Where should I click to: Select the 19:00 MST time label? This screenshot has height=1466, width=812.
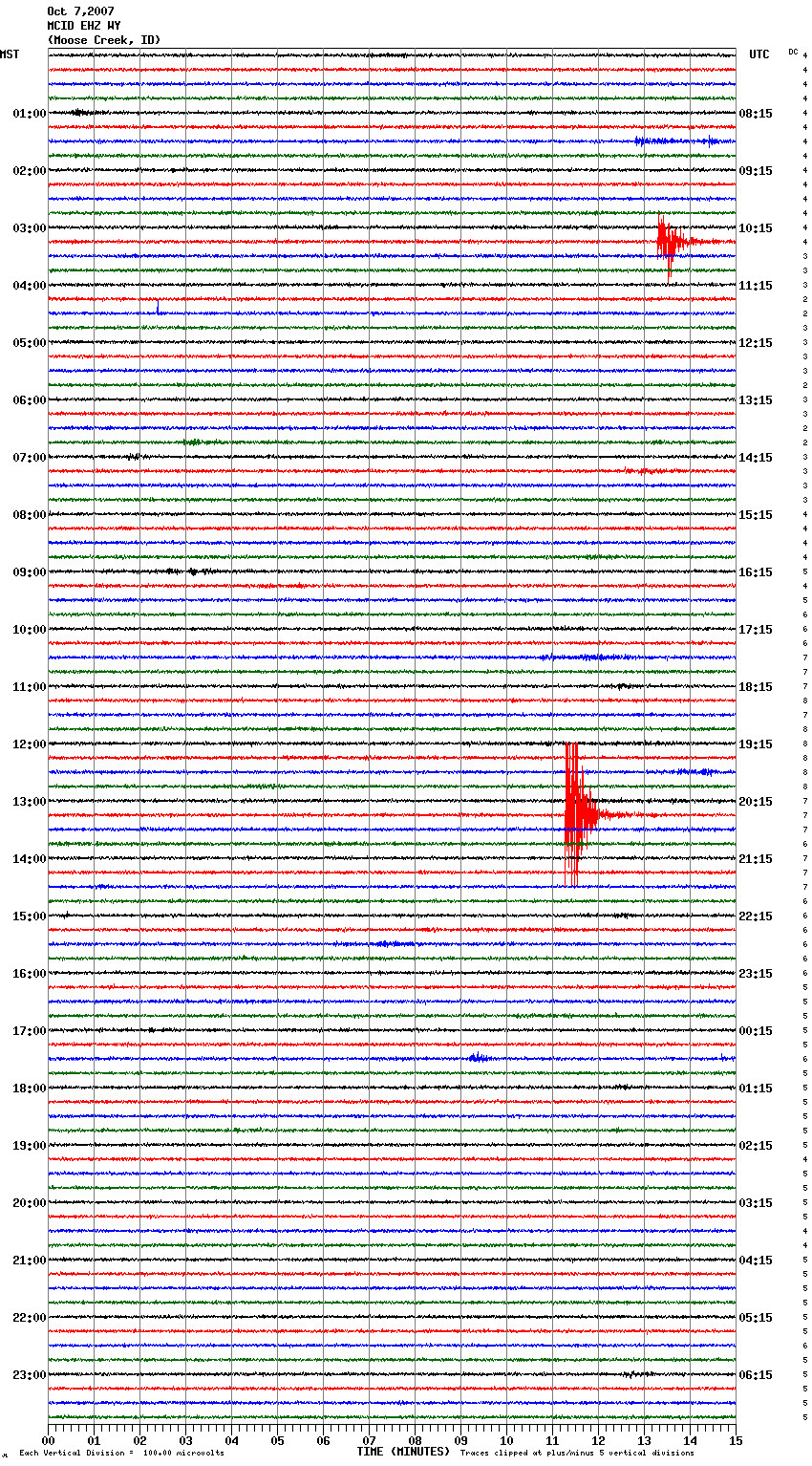tap(30, 1146)
